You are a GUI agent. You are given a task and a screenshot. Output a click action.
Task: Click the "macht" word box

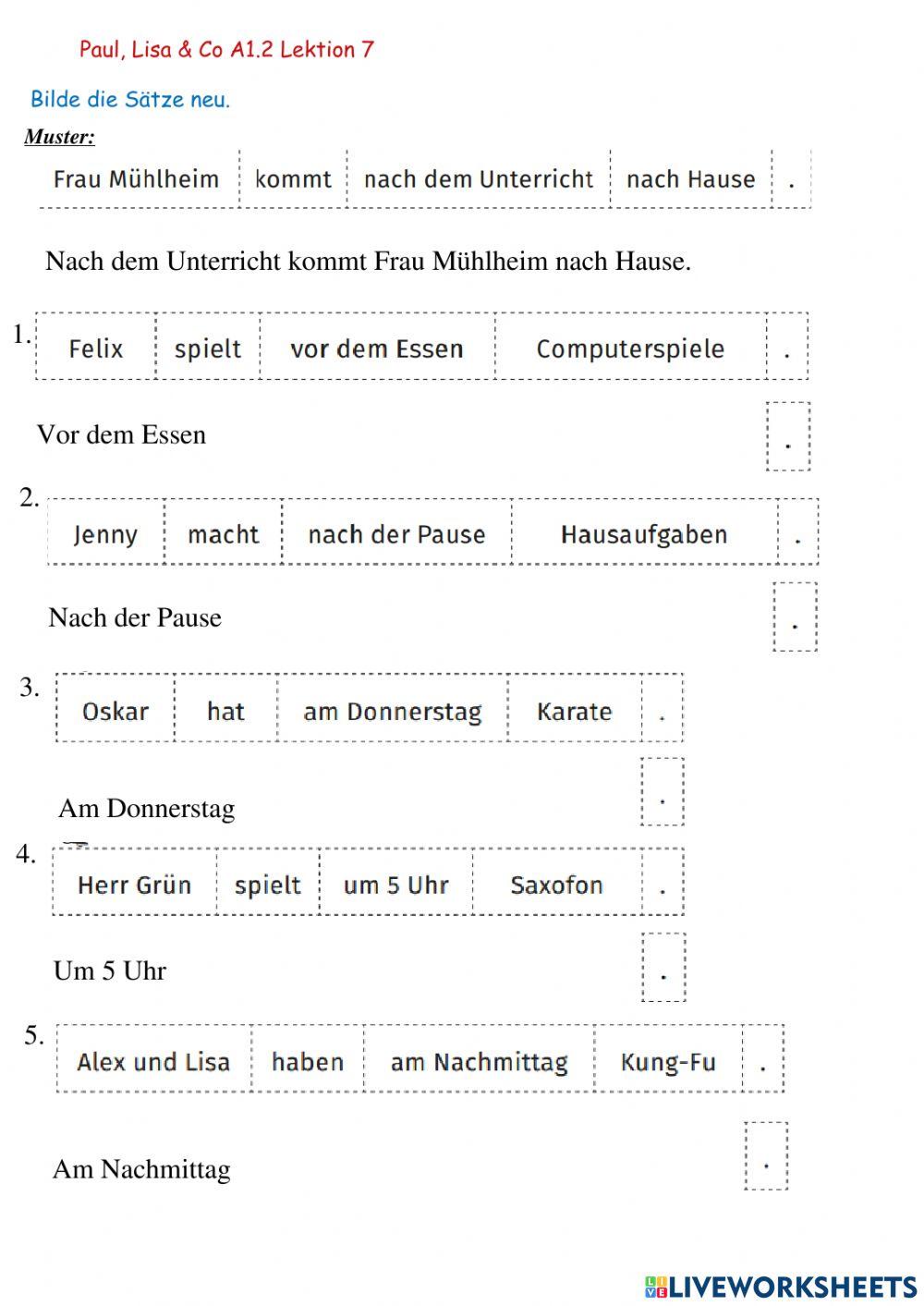point(223,534)
